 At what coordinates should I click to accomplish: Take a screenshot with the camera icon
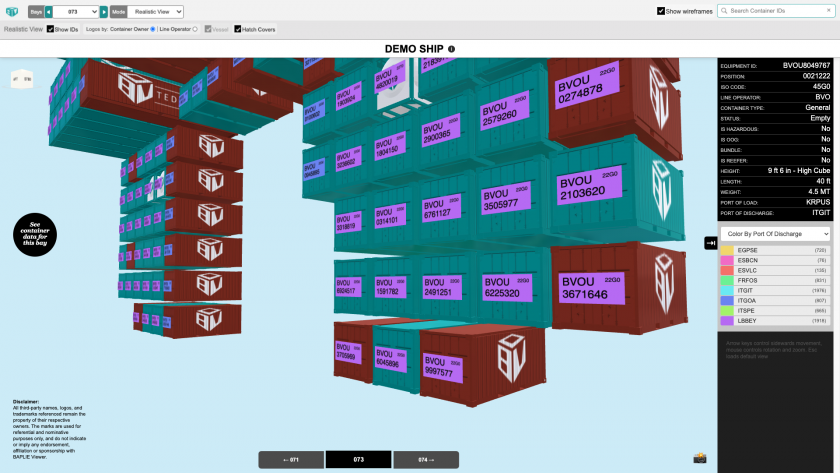(x=700, y=458)
